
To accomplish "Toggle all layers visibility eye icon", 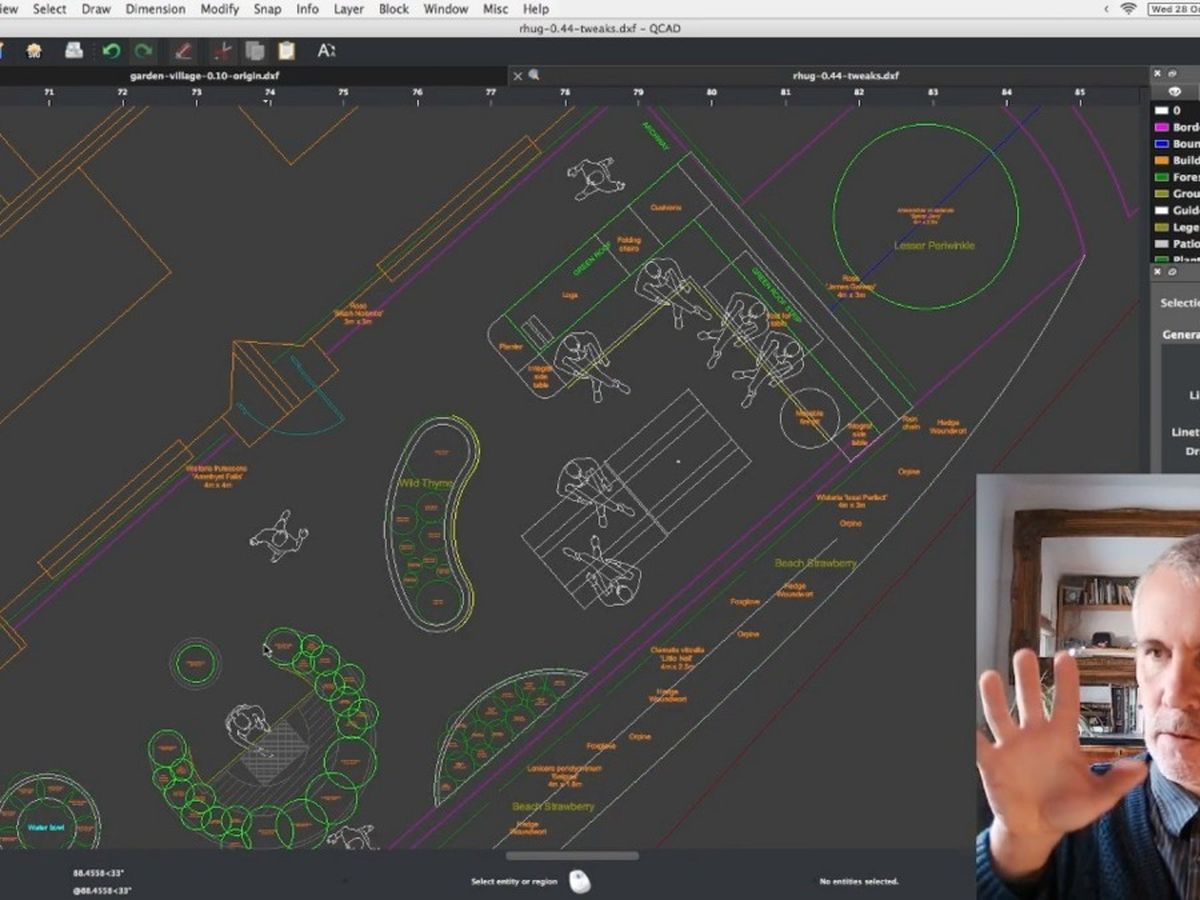I will pos(1175,92).
